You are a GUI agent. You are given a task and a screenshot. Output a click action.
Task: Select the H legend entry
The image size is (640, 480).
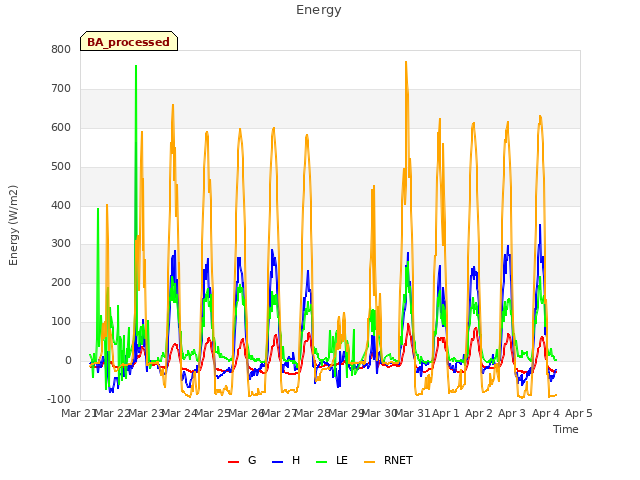[x=286, y=460]
